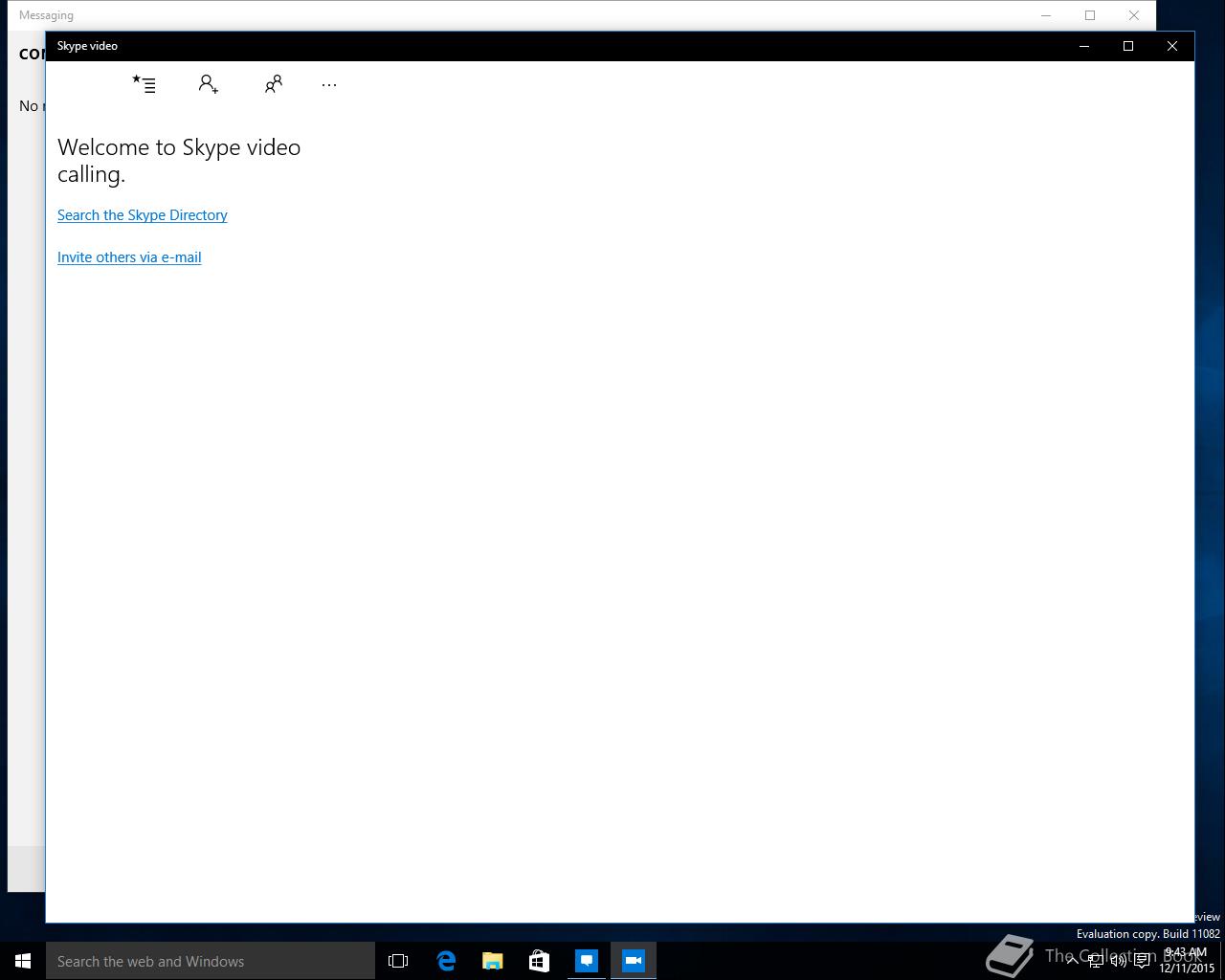1225x980 pixels.
Task: Open the Windows Store taskbar icon
Action: point(540,961)
